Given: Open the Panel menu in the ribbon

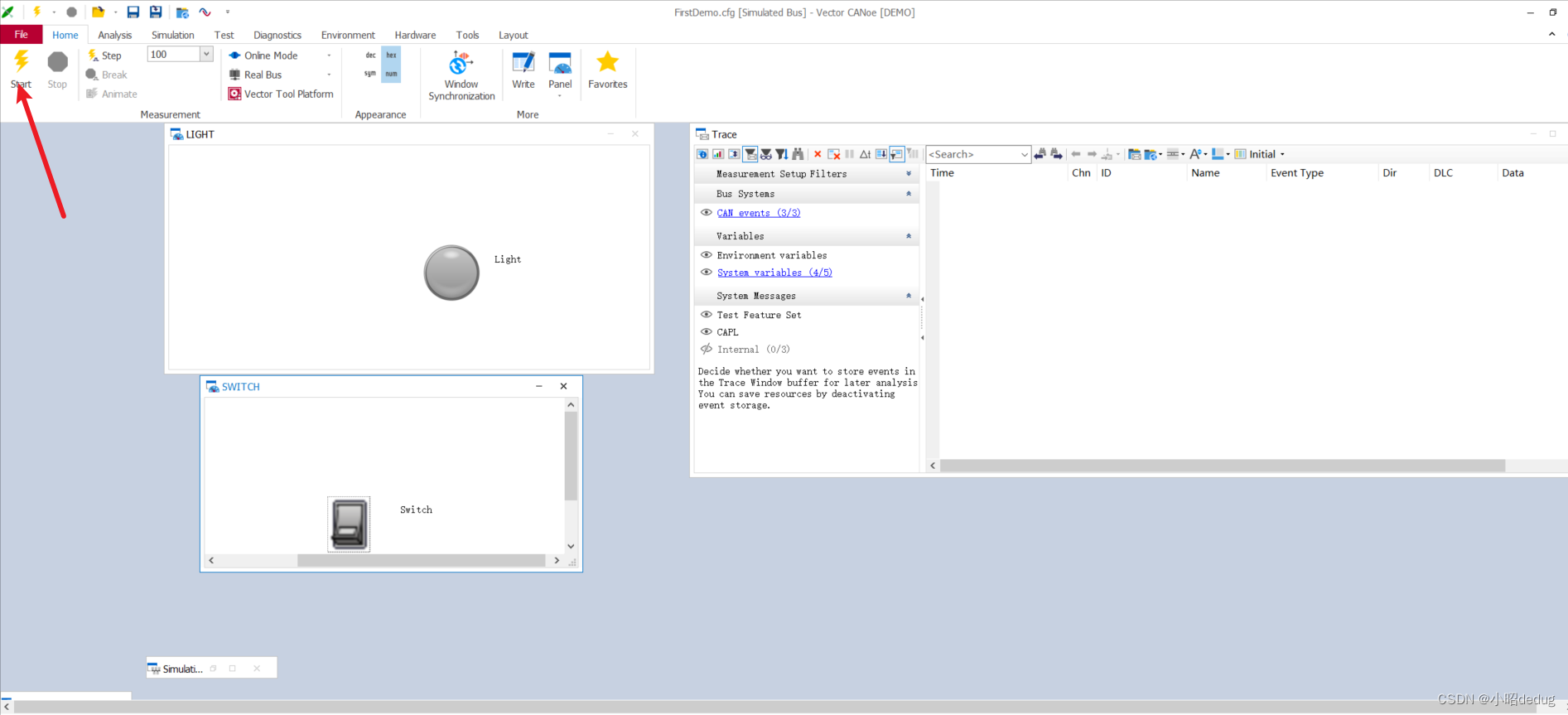Looking at the screenshot, I should [560, 73].
